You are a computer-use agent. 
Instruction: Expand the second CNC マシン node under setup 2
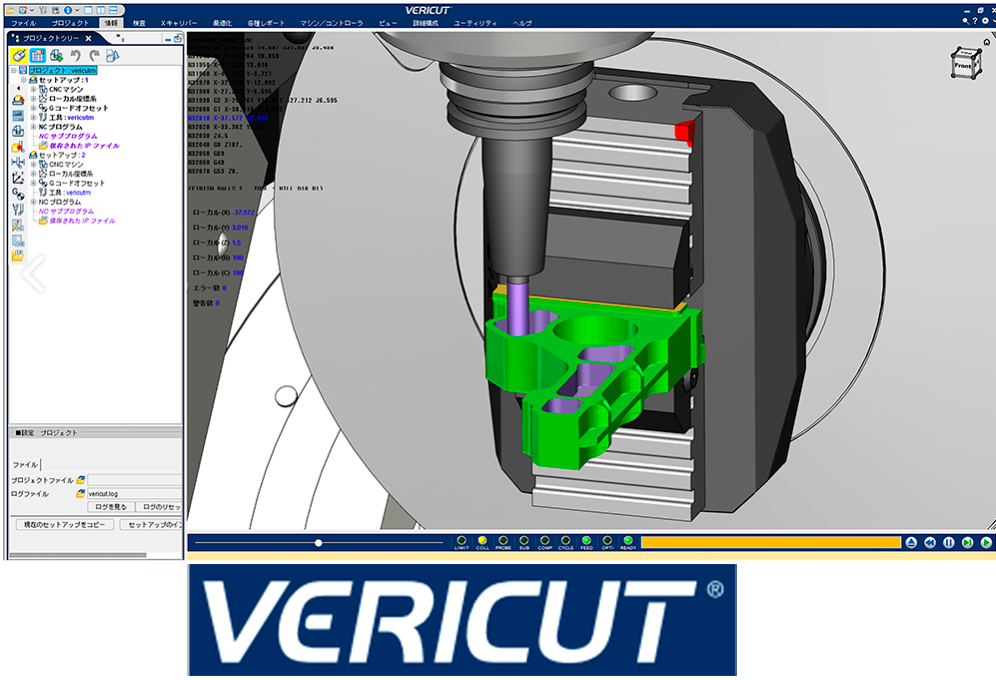34,164
